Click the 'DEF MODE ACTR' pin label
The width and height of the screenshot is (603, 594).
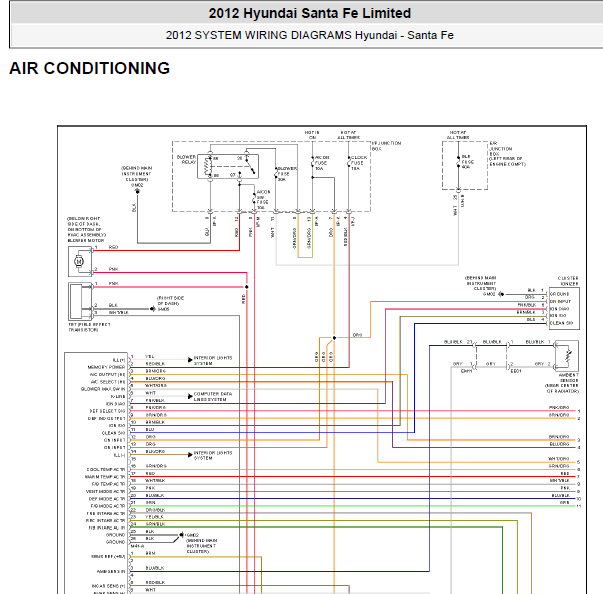click(x=107, y=499)
